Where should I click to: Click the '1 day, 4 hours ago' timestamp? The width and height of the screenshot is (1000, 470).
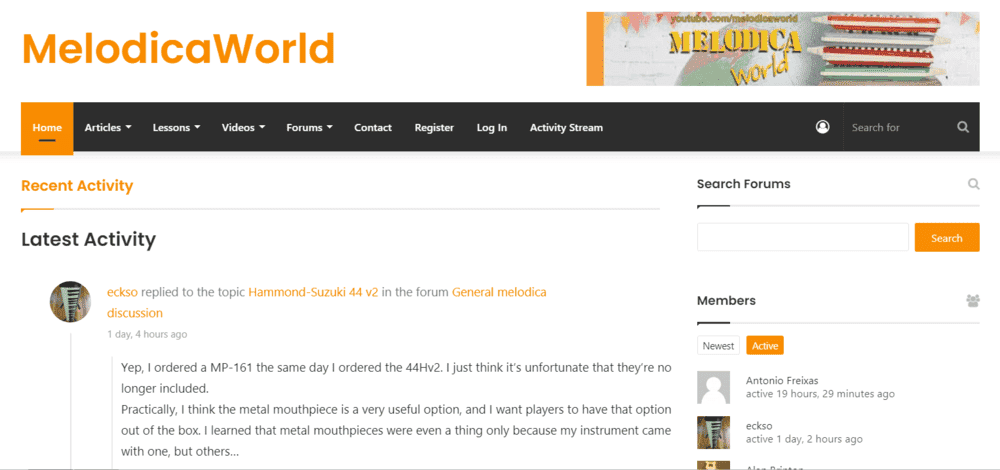coord(147,334)
